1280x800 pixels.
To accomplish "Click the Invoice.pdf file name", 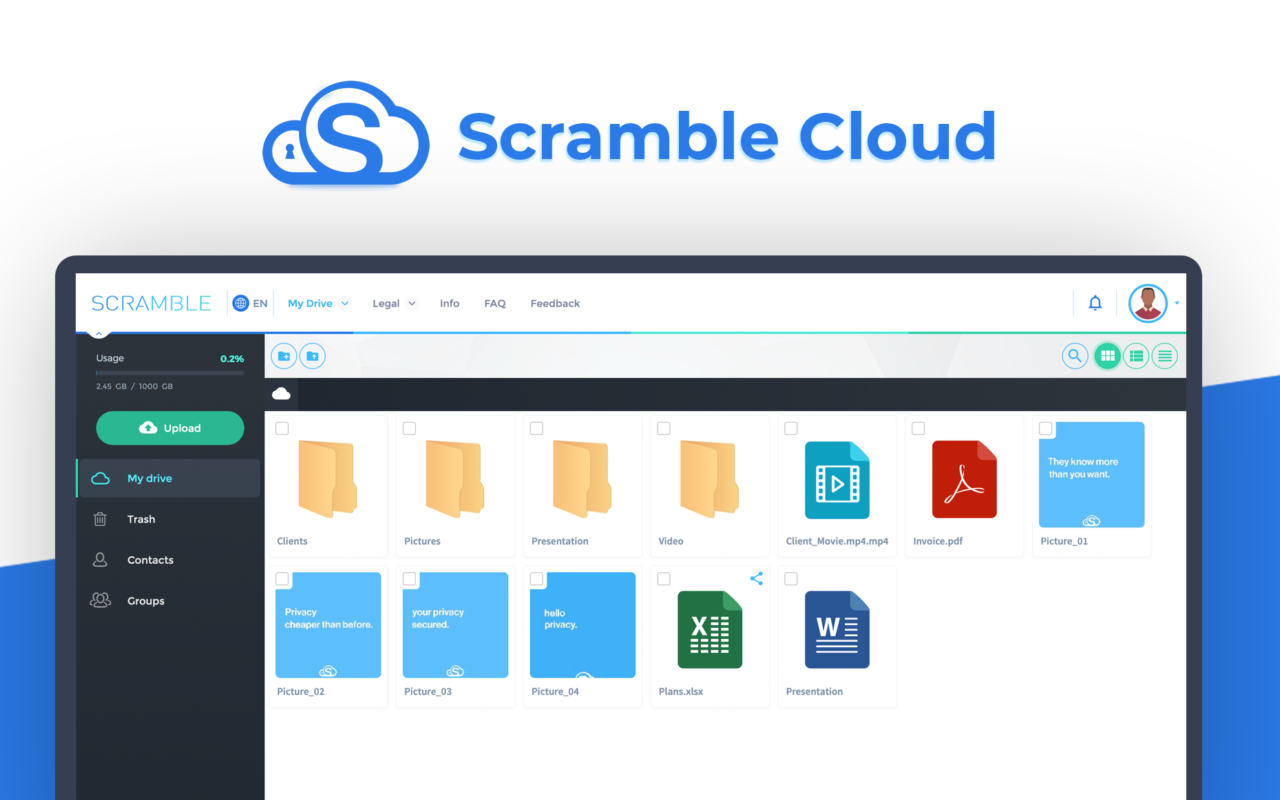I will coord(938,541).
